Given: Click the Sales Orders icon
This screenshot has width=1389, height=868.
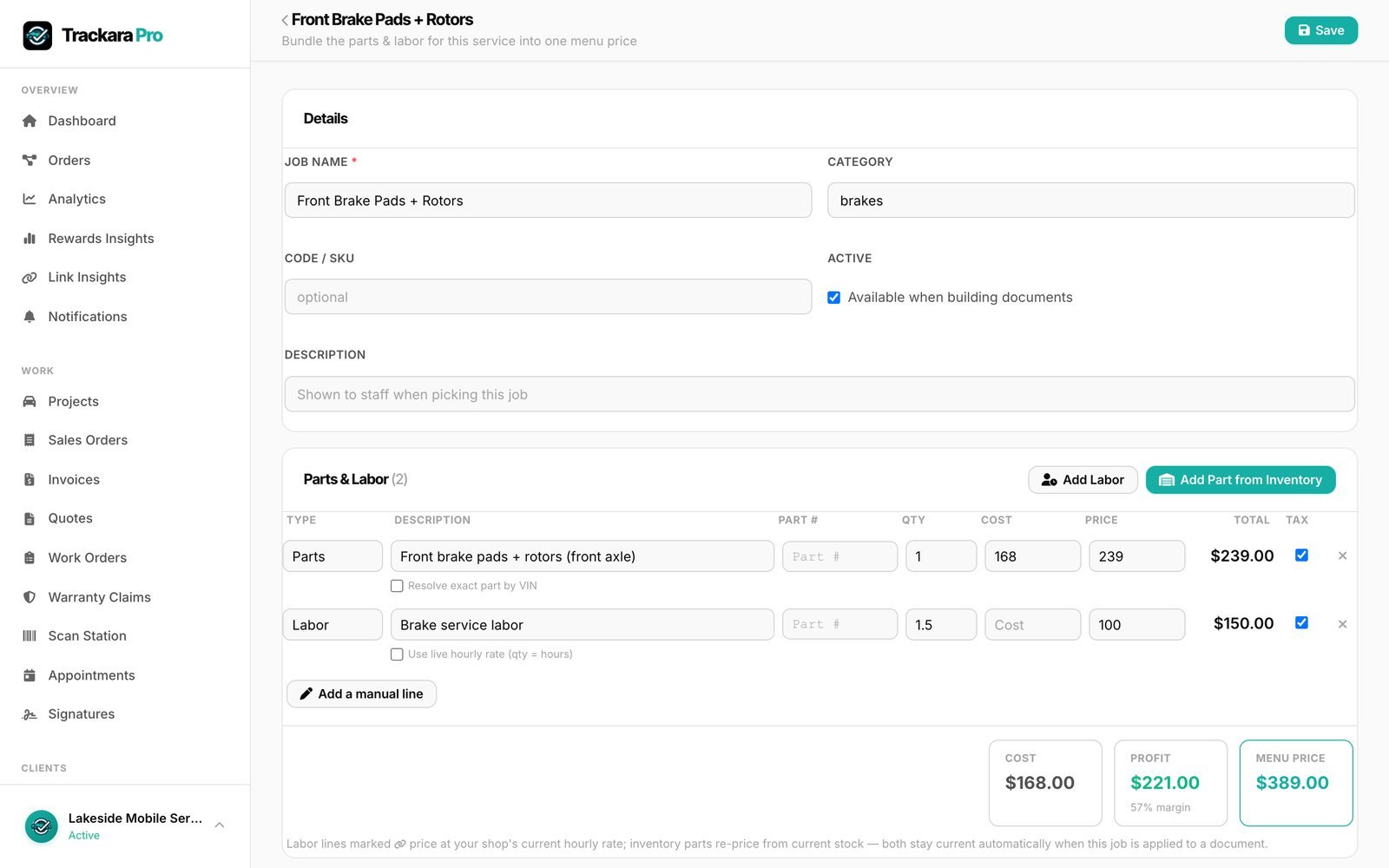Looking at the screenshot, I should point(30,440).
